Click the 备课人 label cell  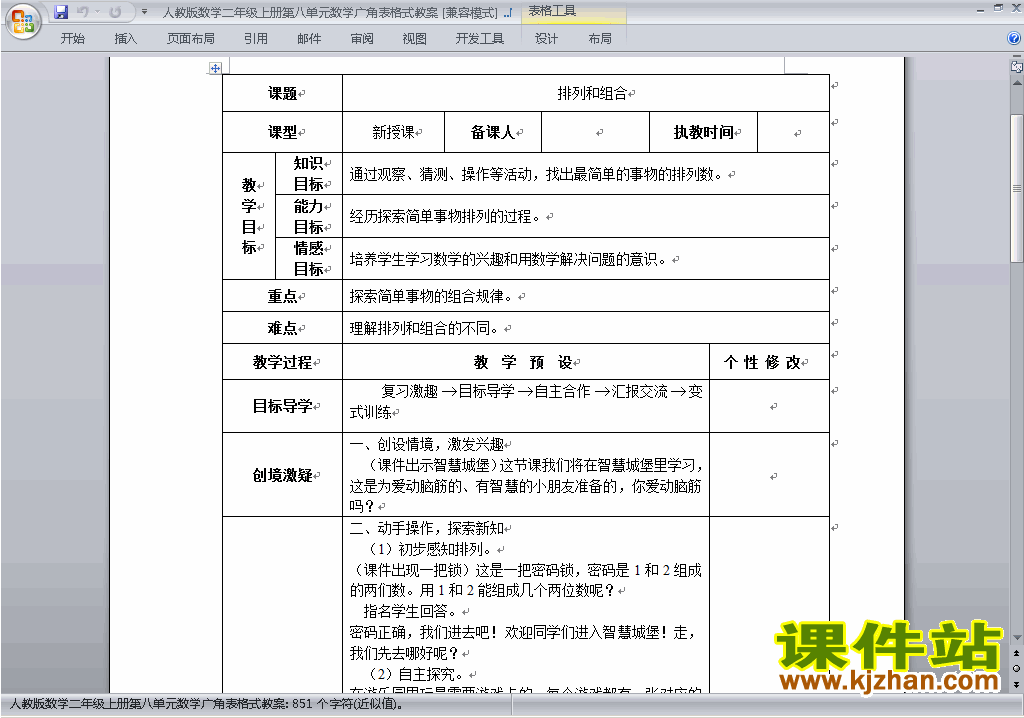pos(493,132)
